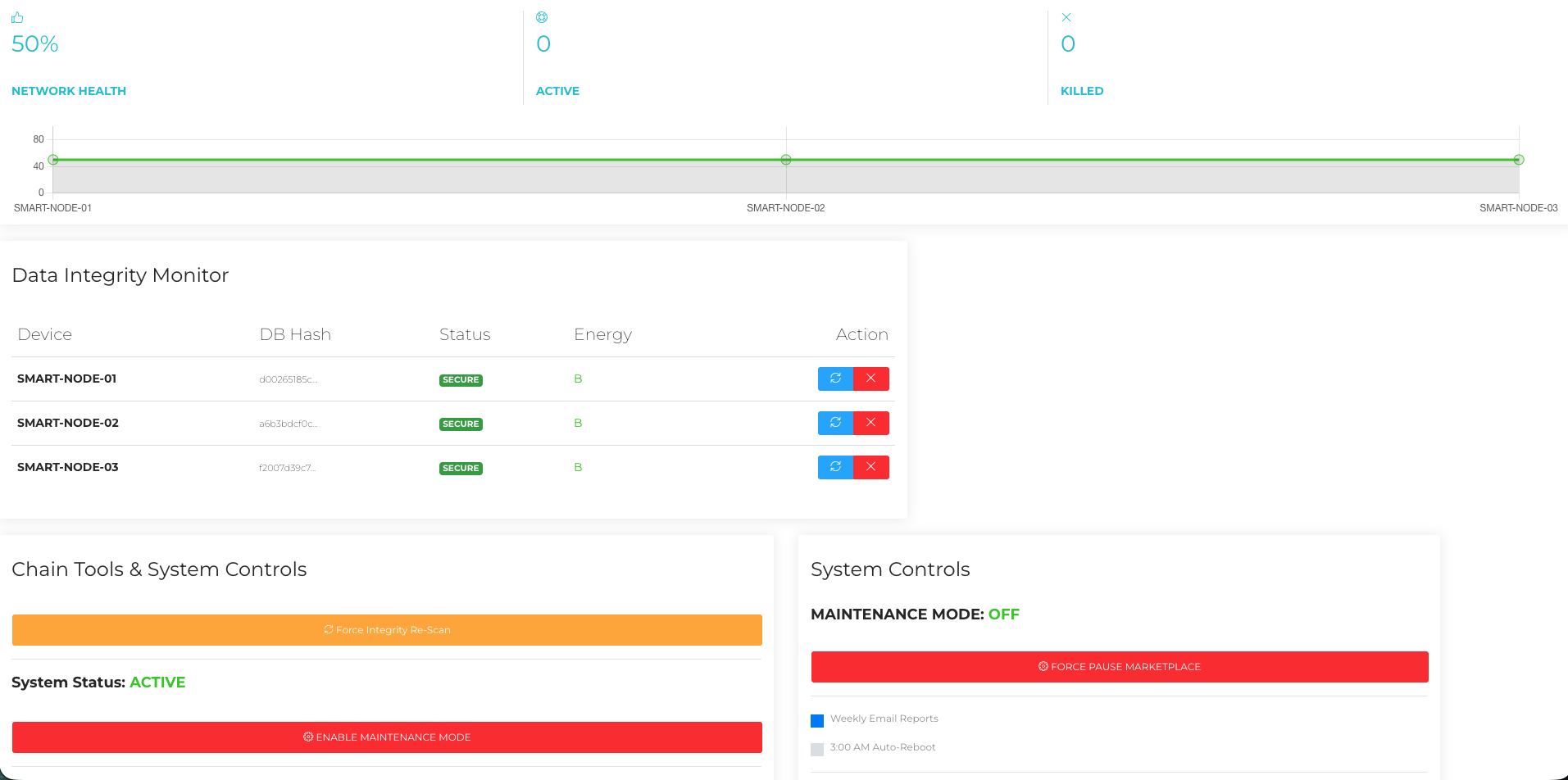
Task: Toggle the Weekly Email Reports checkbox
Action: [817, 721]
